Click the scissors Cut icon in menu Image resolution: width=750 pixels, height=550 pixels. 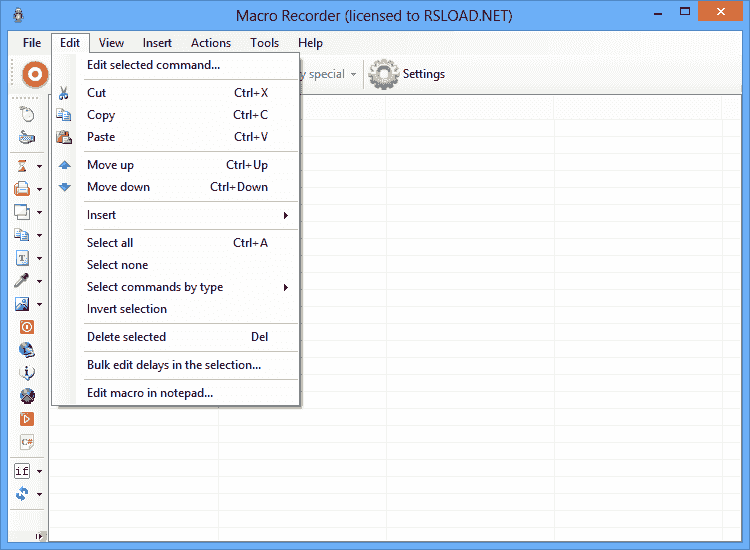coord(64,93)
